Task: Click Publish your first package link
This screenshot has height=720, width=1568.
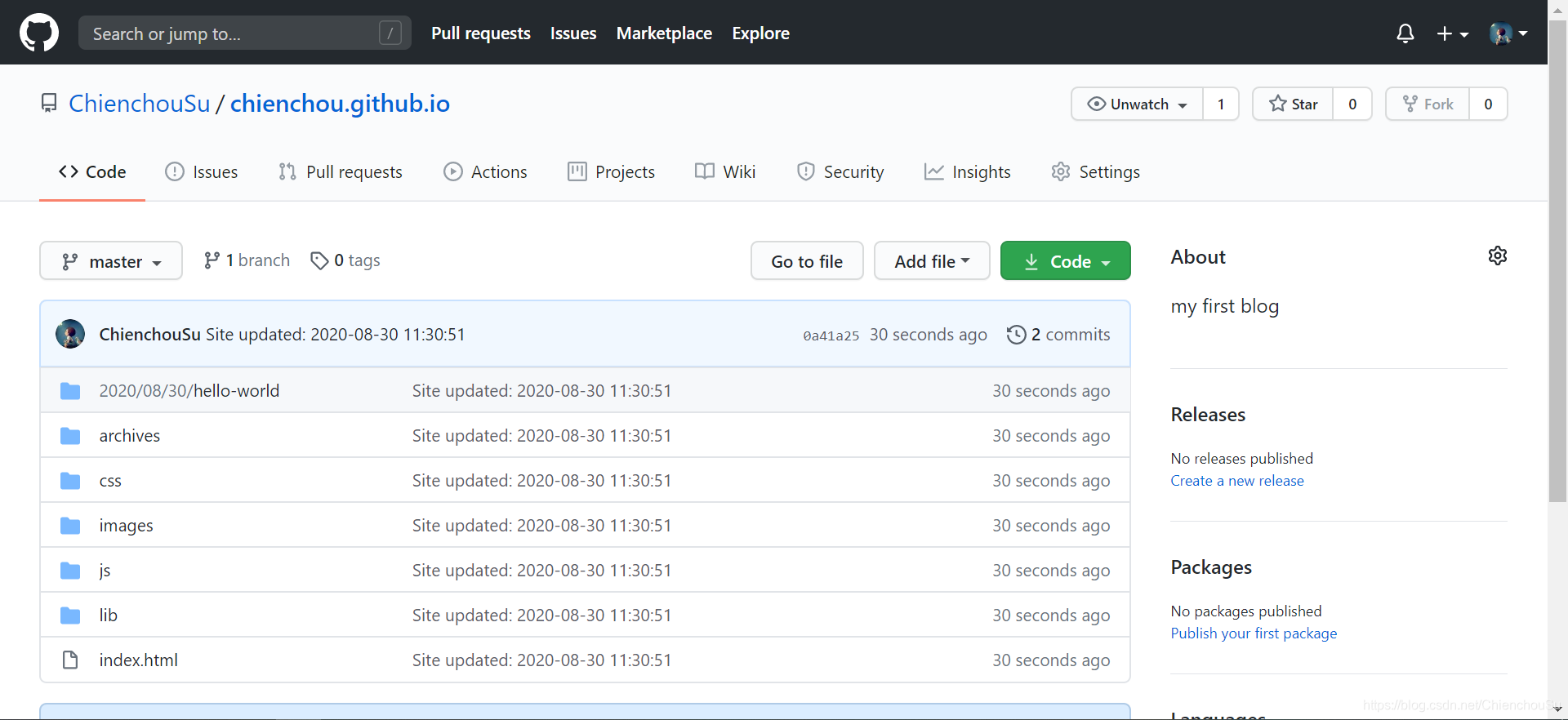Action: point(1254,633)
